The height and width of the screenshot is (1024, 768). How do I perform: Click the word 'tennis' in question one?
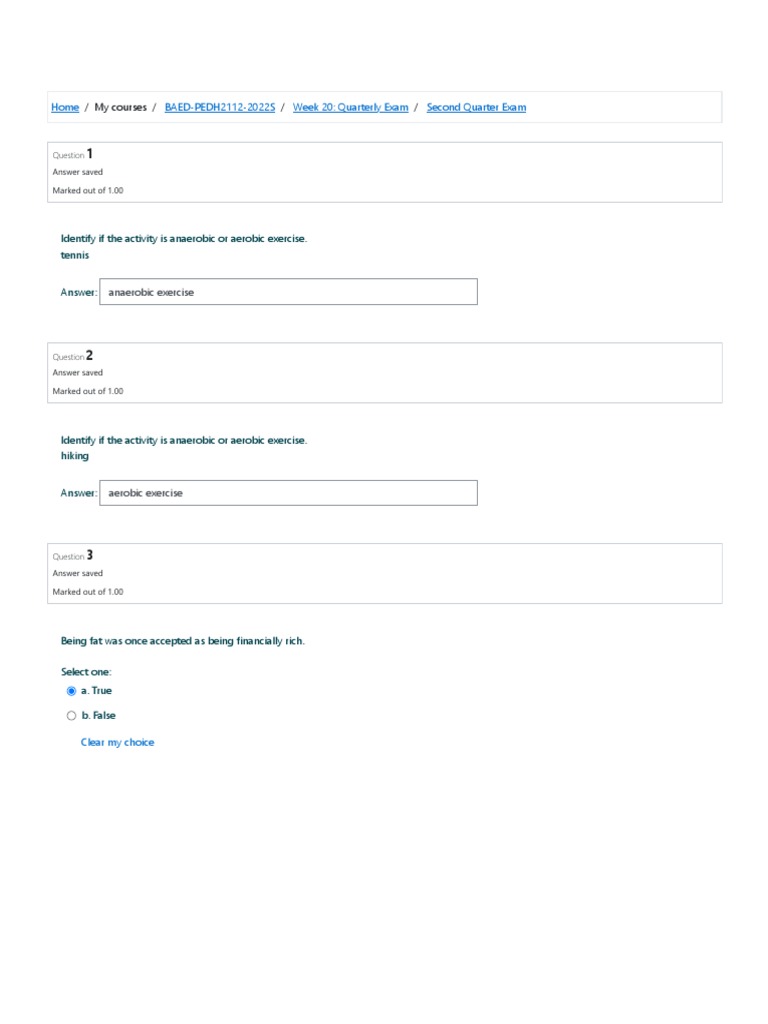pos(75,255)
